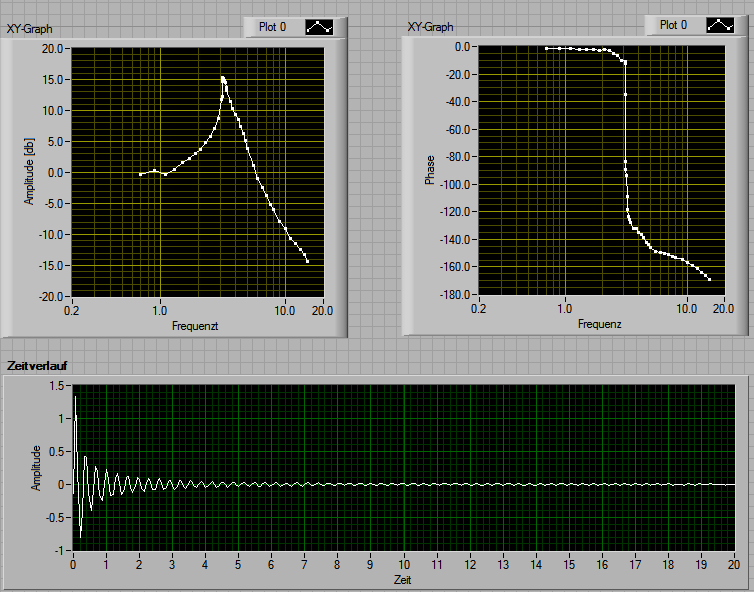
Task: Click the 20.0 maximum value on amplitude y-axis
Action: [x=52, y=49]
